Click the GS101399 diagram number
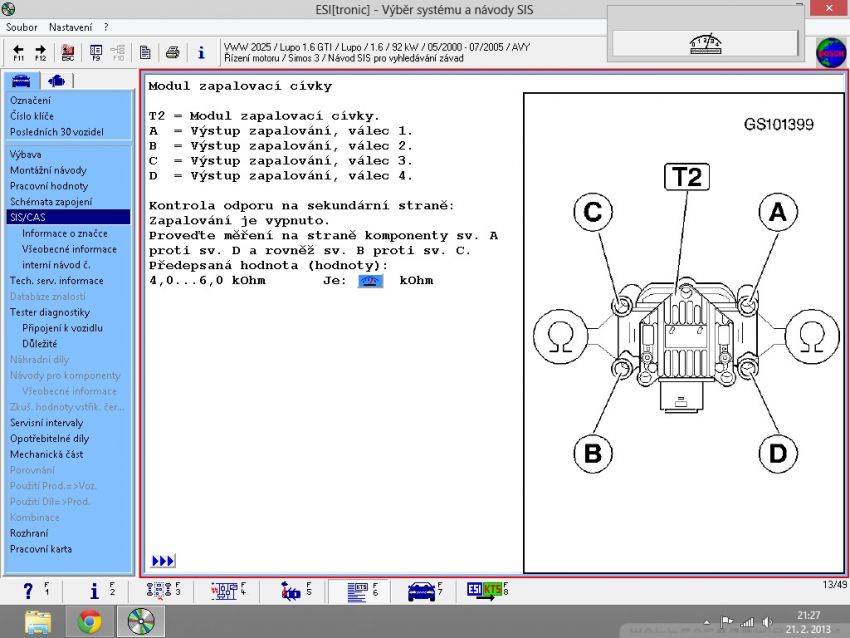Screen dimensions: 850x638 [778, 125]
